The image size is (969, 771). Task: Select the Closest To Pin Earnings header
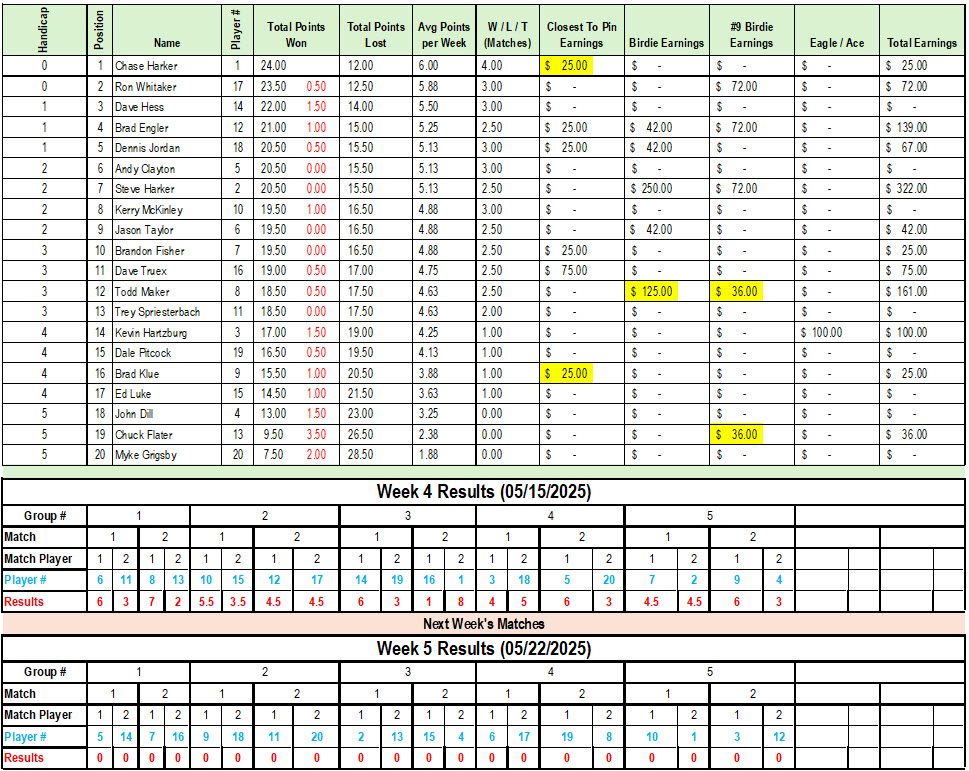coord(581,35)
